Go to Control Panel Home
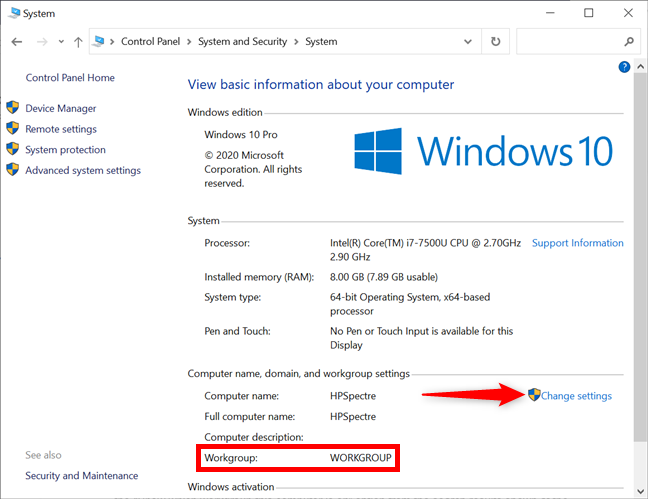 point(70,78)
